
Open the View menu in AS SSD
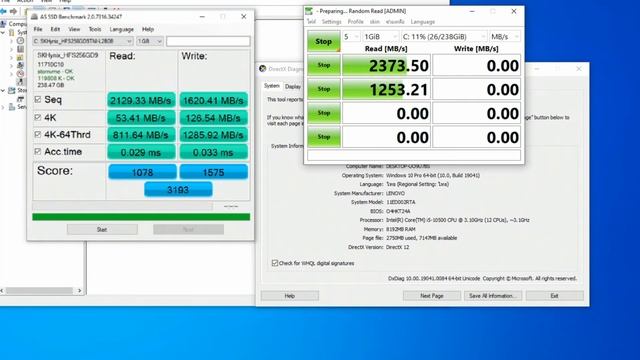click(74, 29)
